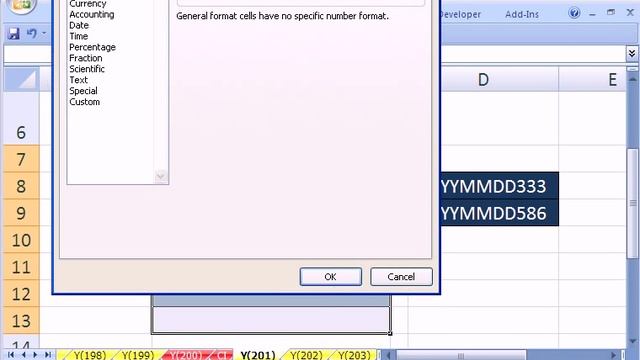Go to next sheet navigation arrow
This screenshot has width=640, height=360.
(x=35, y=355)
